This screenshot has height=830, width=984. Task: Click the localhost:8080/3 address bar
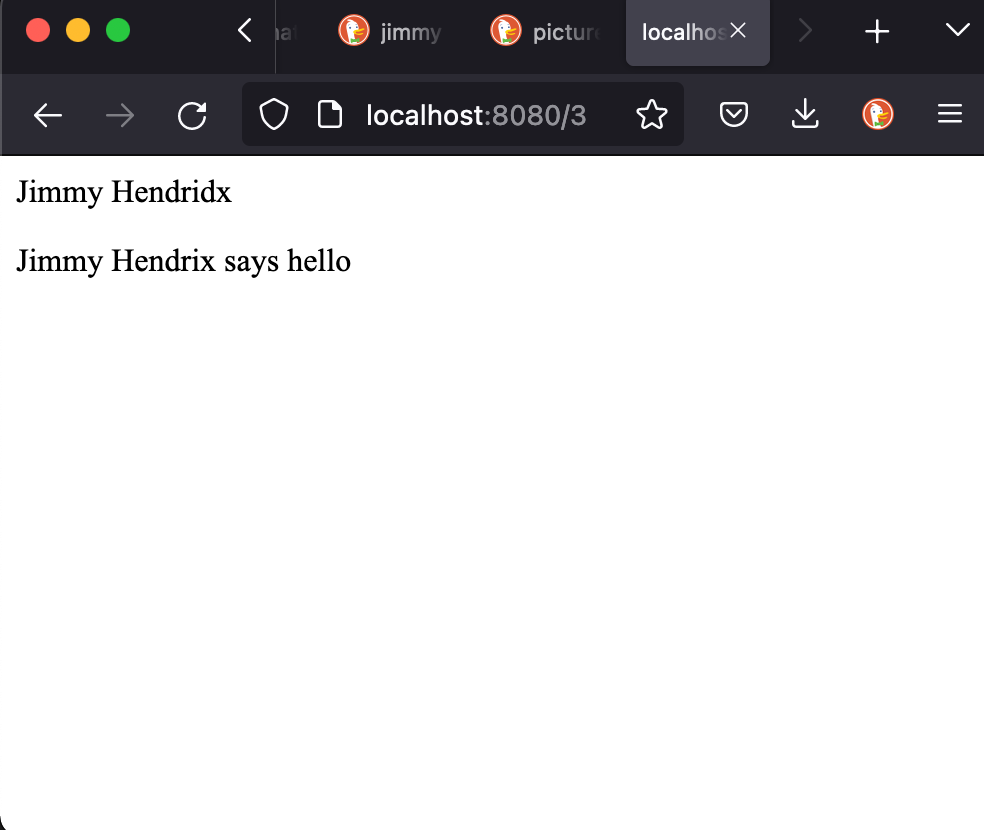pyautogui.click(x=476, y=116)
